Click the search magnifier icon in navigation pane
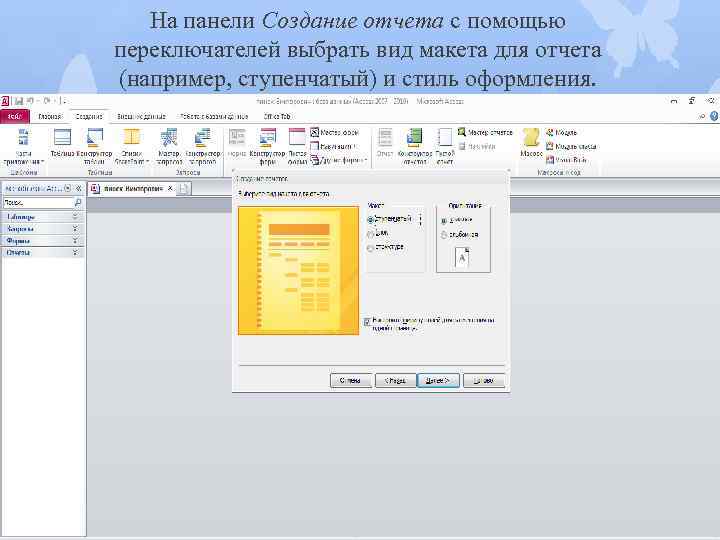720x540 pixels. tap(78, 202)
